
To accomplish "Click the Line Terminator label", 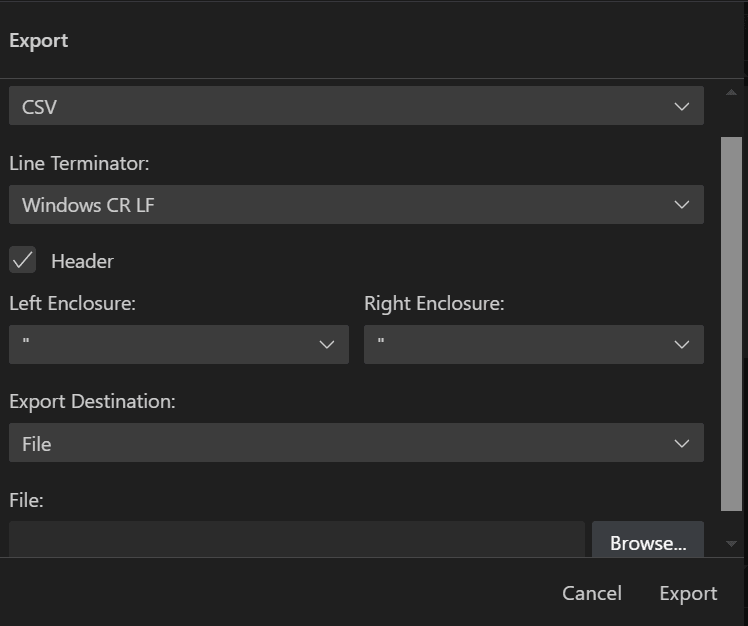I will (x=79, y=163).
